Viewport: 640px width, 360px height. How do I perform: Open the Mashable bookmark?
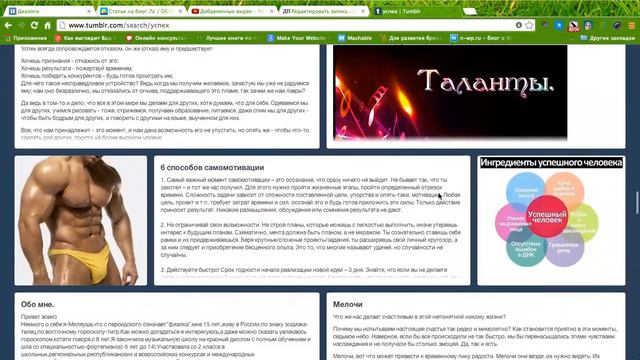[355, 38]
